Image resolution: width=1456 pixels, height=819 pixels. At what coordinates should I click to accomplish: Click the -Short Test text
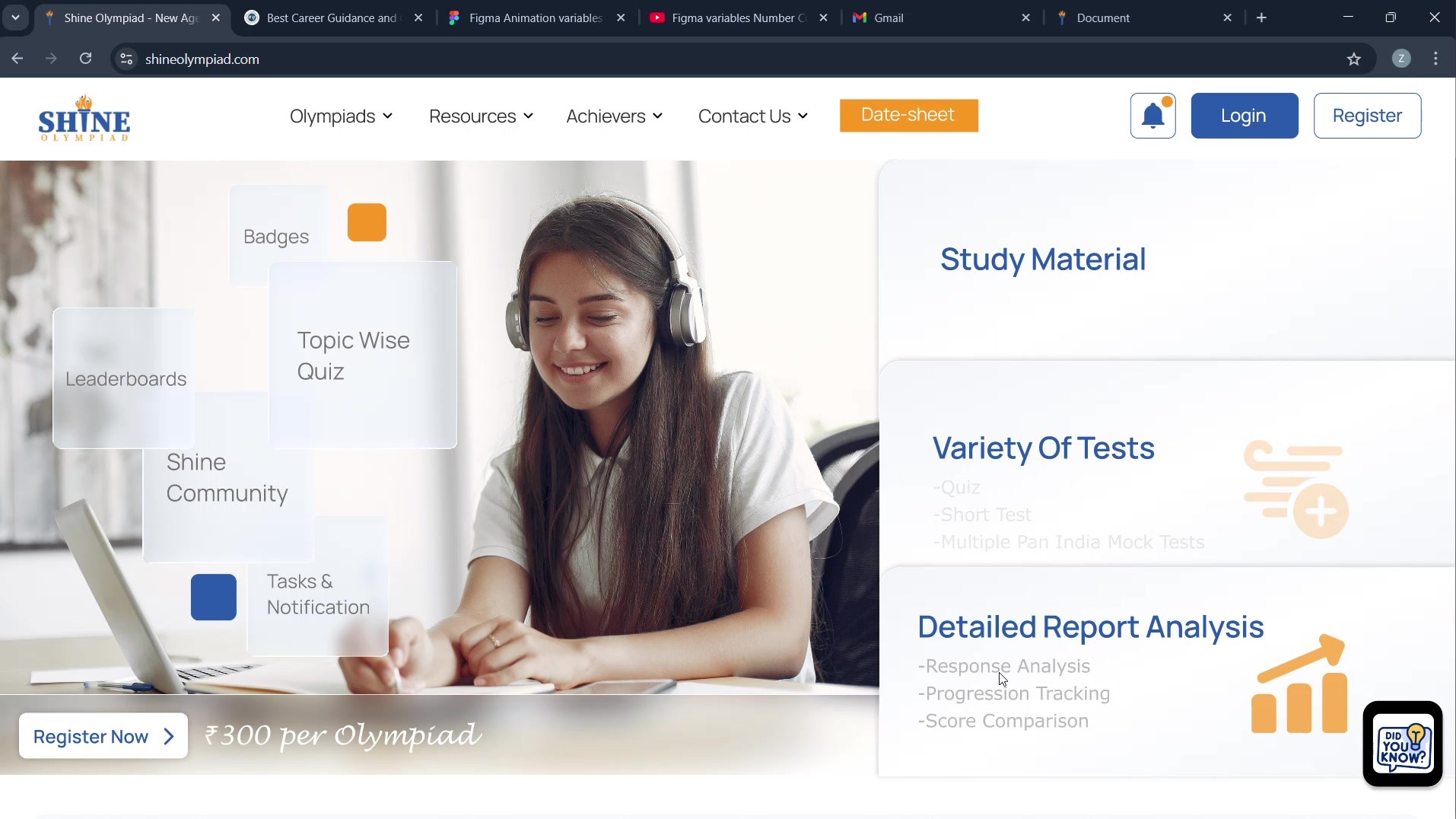pyautogui.click(x=982, y=515)
